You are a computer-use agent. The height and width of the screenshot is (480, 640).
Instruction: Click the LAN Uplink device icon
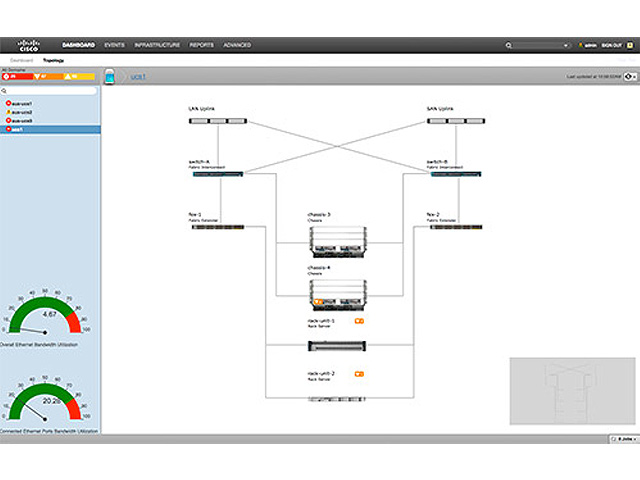tap(216, 121)
